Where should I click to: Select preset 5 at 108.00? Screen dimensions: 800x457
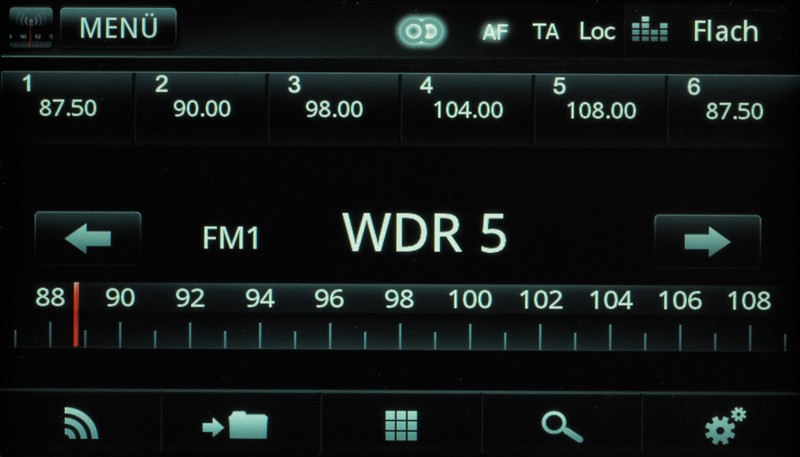[601, 111]
